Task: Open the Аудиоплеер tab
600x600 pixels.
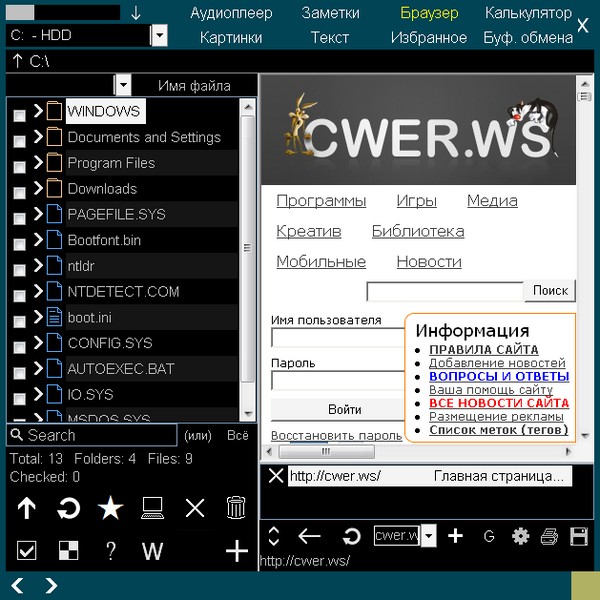Action: point(231,13)
